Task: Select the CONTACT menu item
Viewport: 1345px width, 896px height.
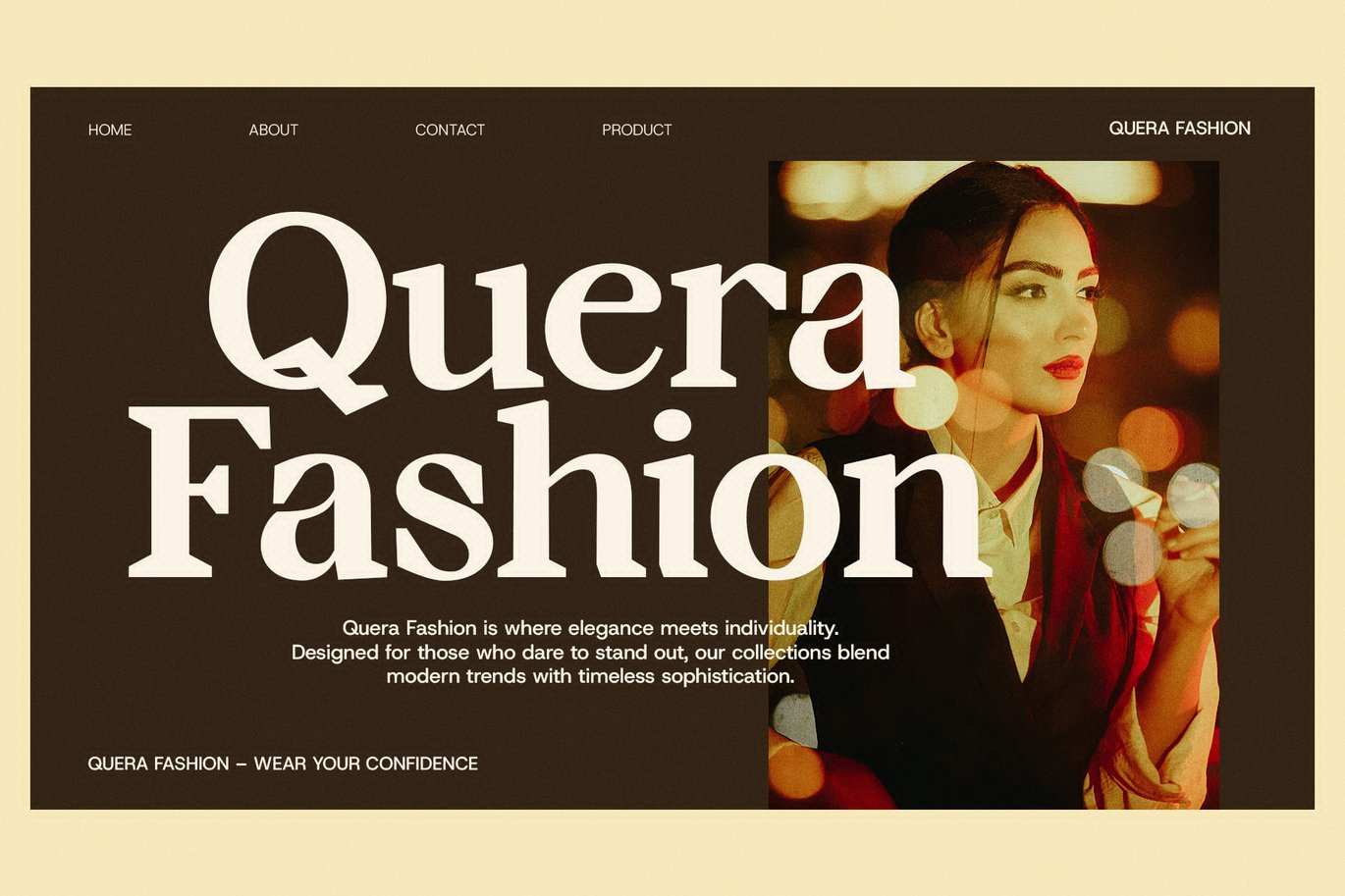Action: 450,130
